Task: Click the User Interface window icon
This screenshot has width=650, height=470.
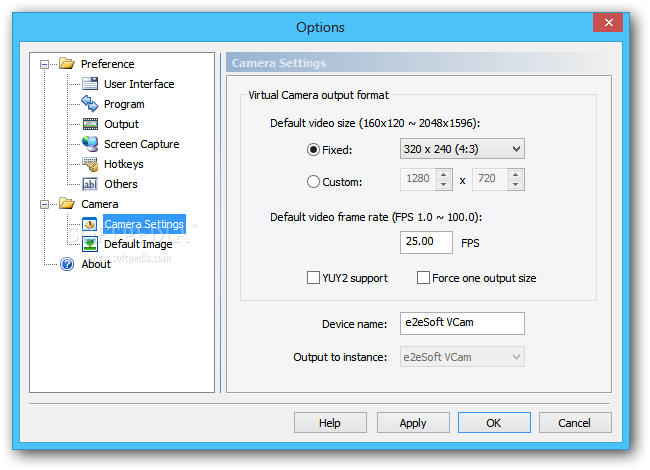Action: click(x=90, y=84)
